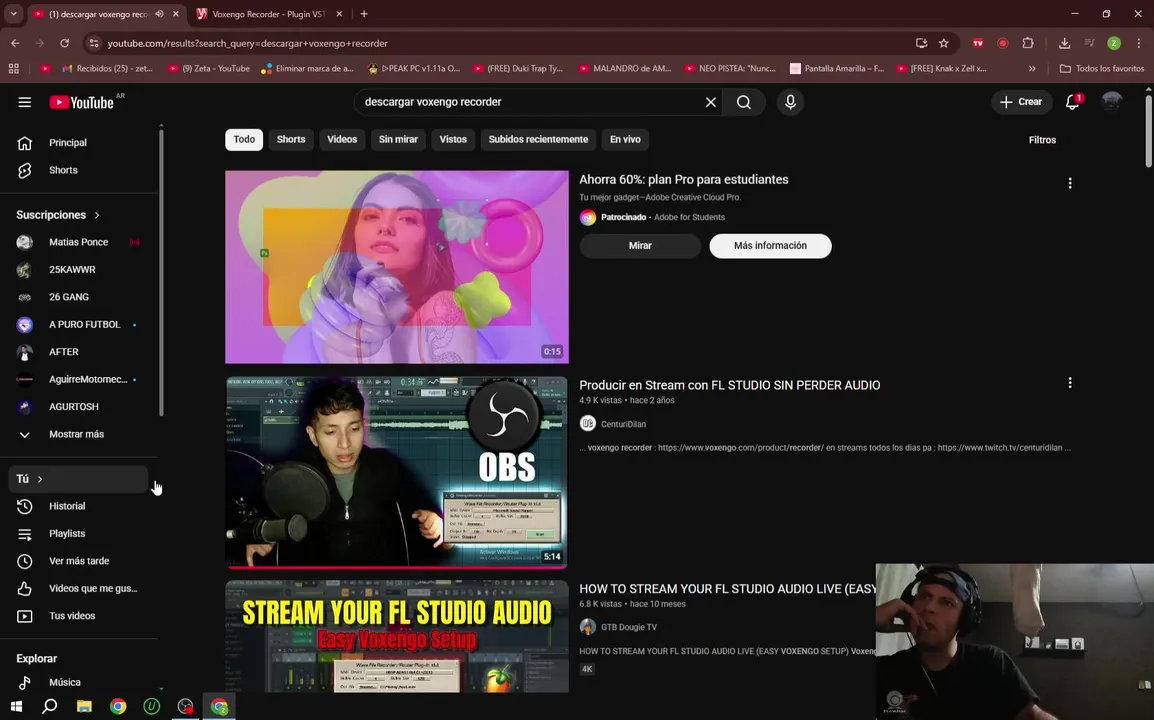Go back to the previous page
This screenshot has height=720, width=1154.
(15, 43)
